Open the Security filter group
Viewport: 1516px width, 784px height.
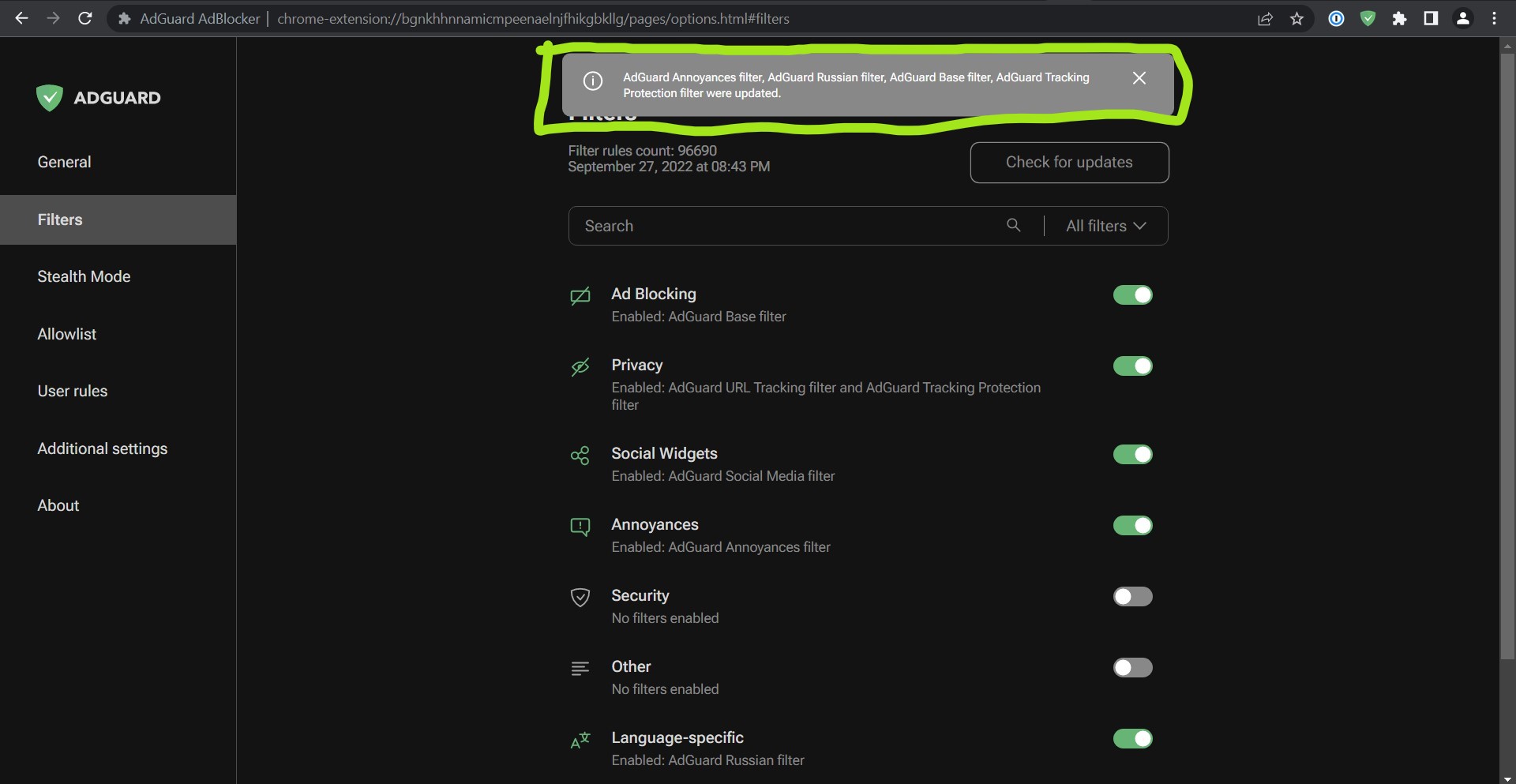[640, 595]
